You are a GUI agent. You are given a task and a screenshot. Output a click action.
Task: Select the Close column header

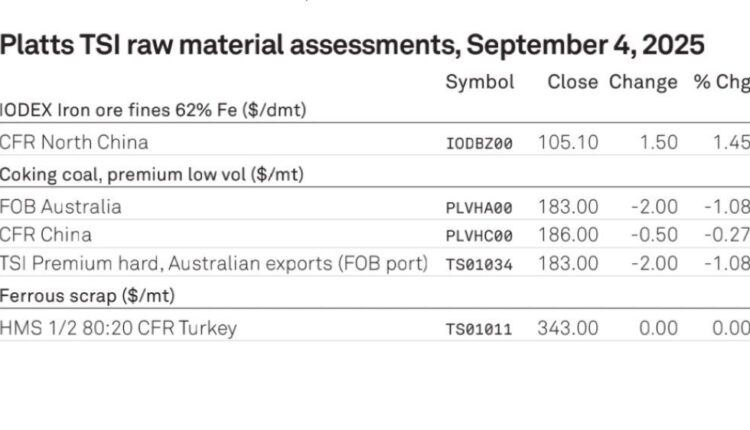pos(573,82)
